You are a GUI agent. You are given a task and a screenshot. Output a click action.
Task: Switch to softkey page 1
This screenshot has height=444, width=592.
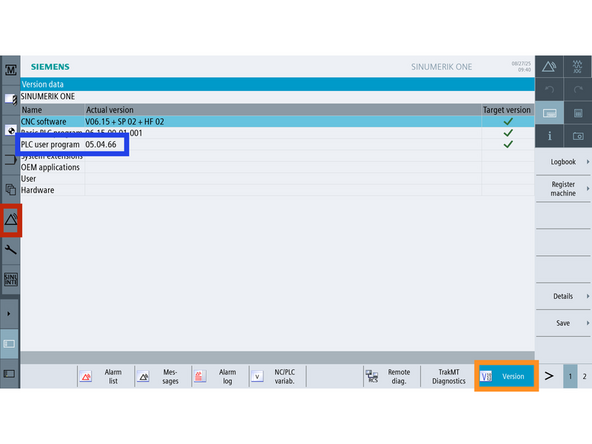pos(570,376)
